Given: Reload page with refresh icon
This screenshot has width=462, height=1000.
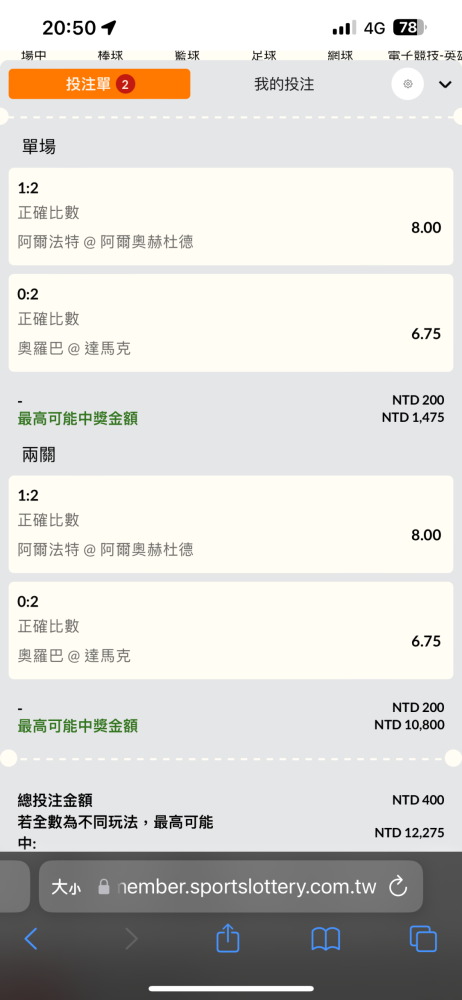Looking at the screenshot, I should click(x=398, y=886).
